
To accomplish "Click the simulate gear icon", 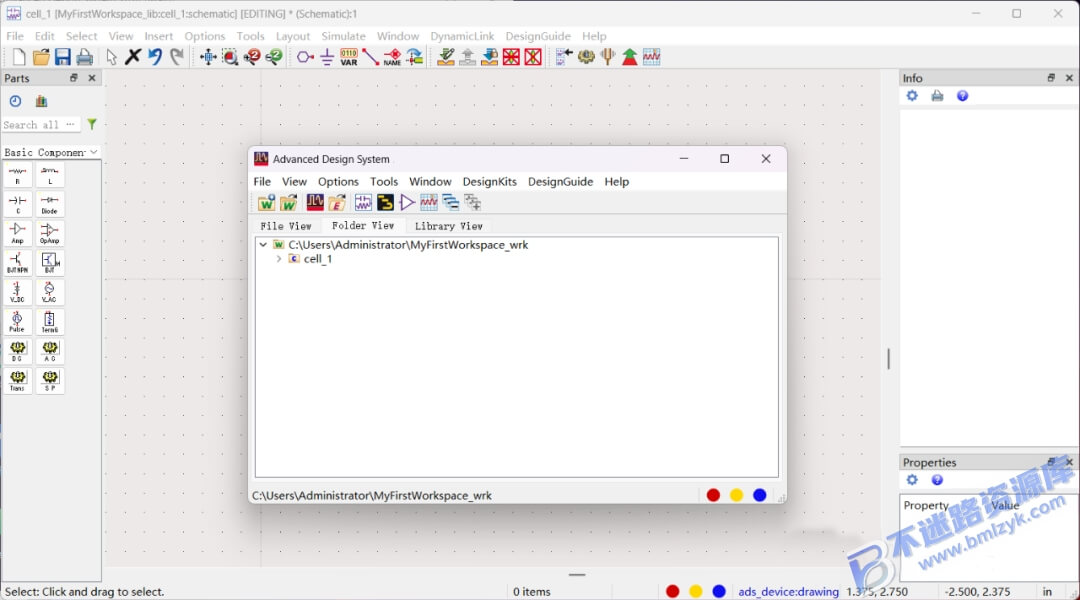I will 586,57.
